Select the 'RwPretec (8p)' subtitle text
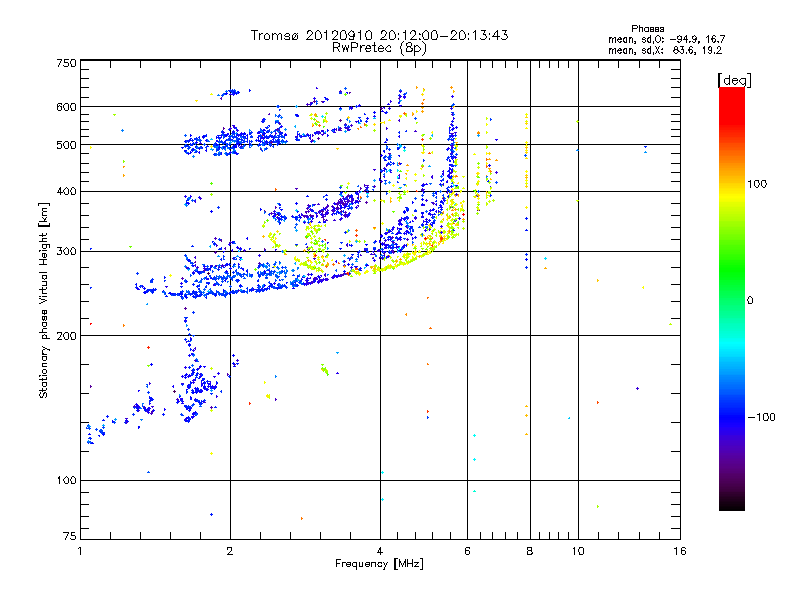 pos(379,48)
